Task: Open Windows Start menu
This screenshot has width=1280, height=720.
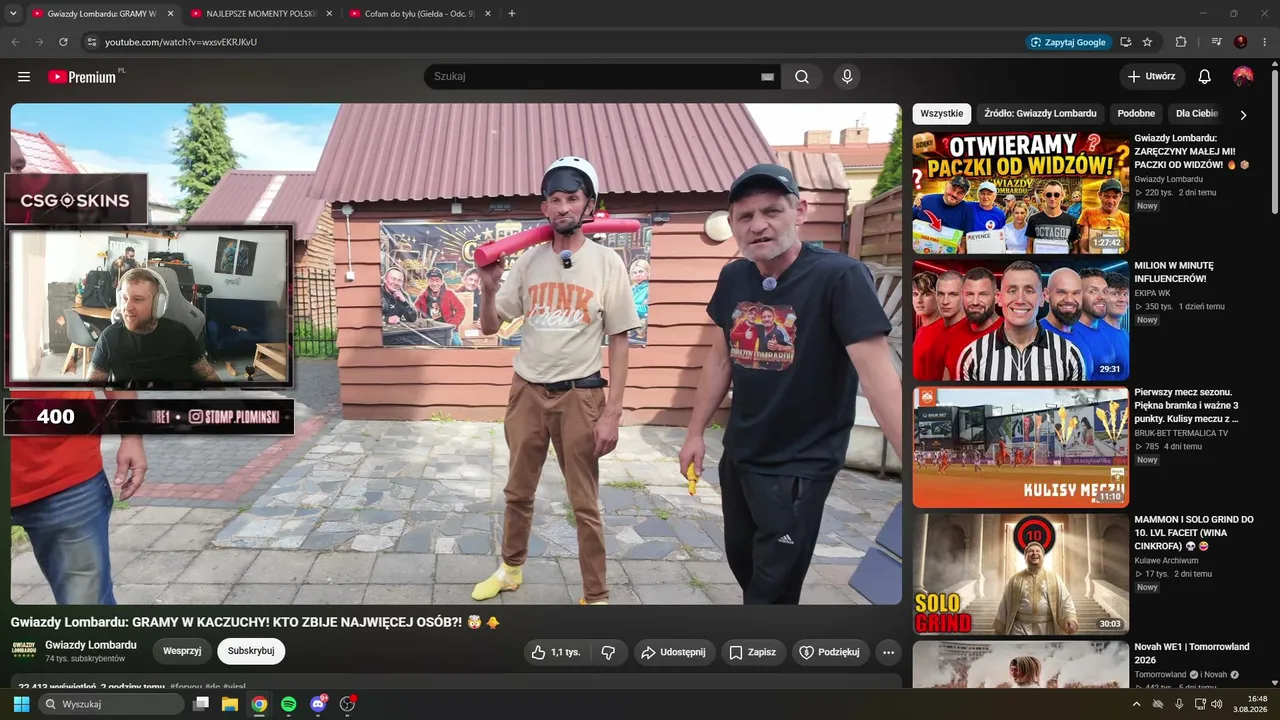Action: tap(21, 704)
